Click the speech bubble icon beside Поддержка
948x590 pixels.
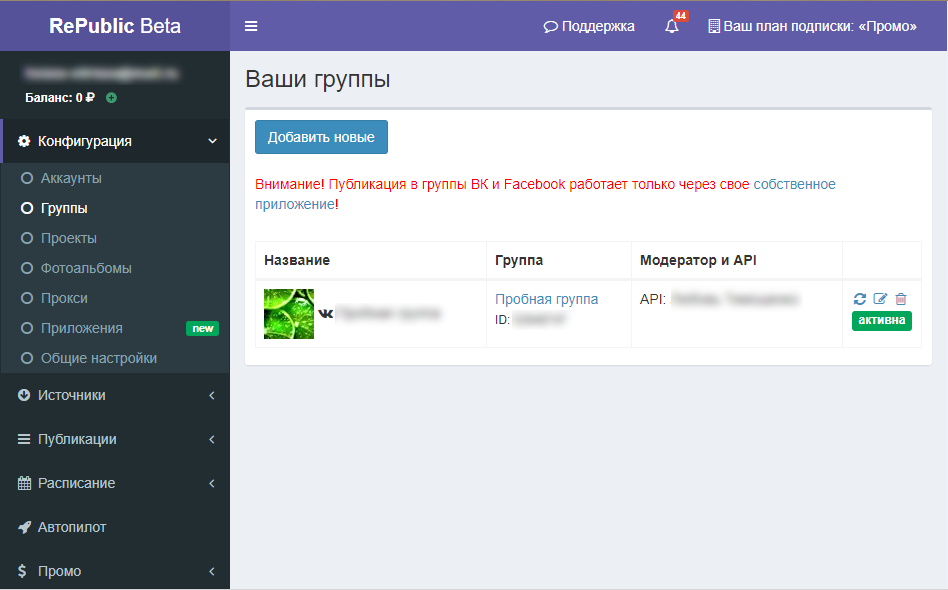[x=550, y=27]
